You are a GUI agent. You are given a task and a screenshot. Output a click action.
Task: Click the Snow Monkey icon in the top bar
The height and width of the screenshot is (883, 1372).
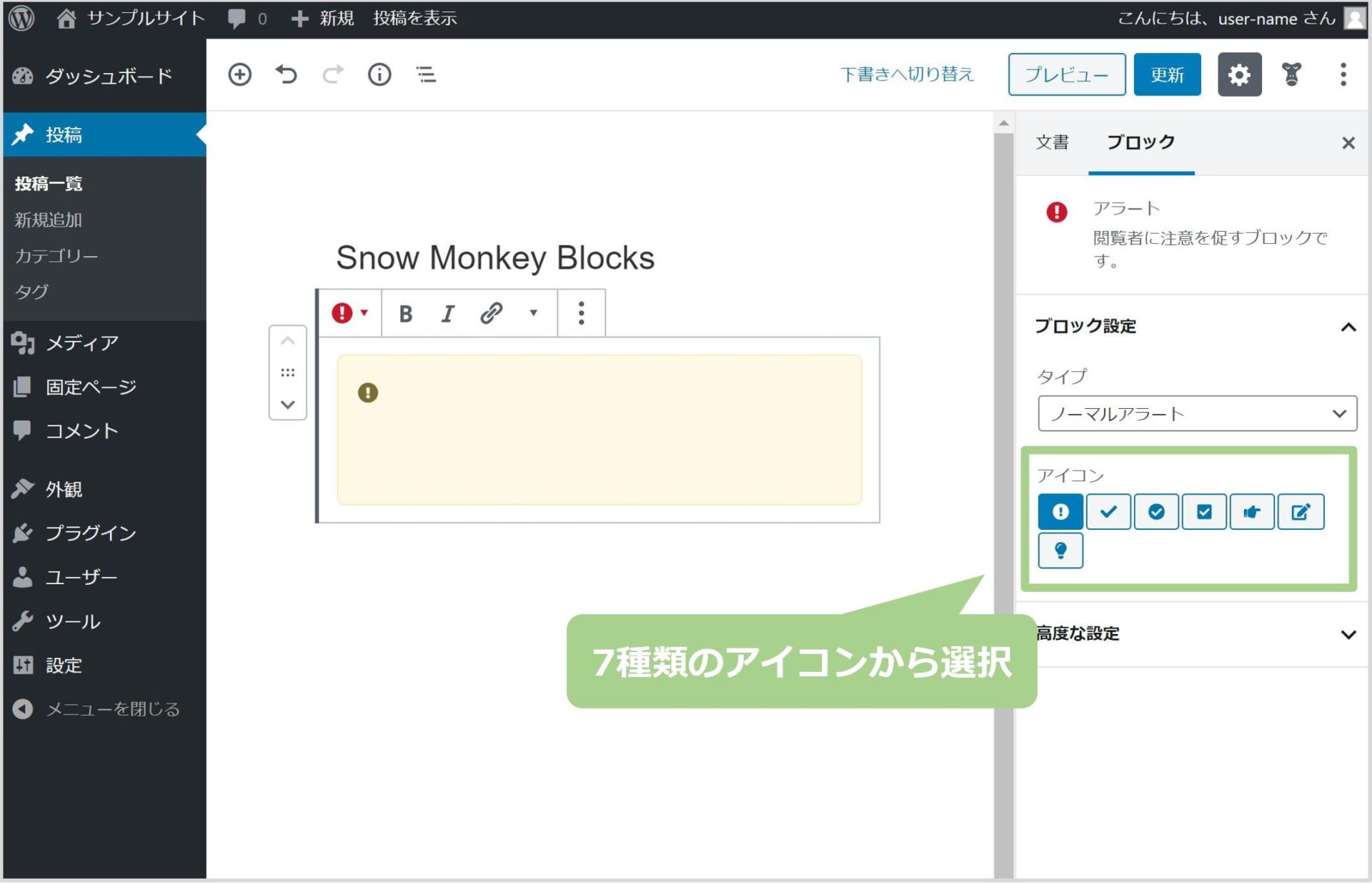click(x=1291, y=74)
